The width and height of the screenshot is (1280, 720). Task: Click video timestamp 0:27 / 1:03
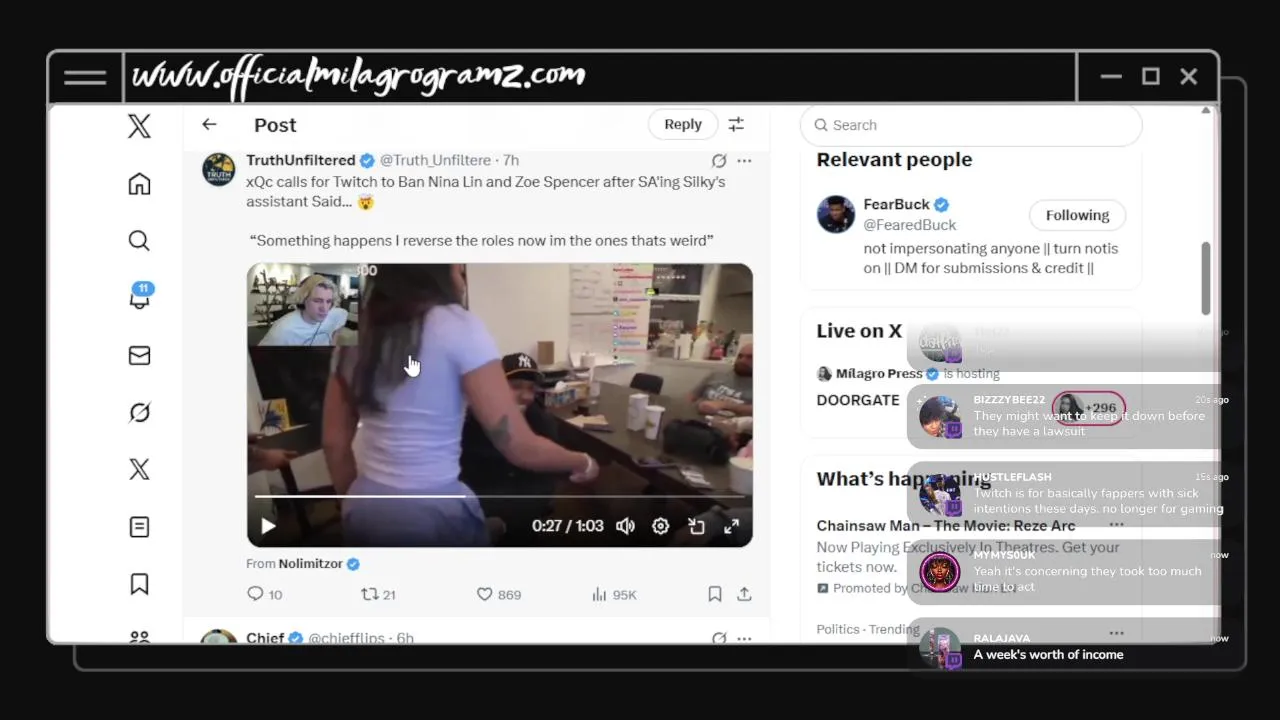click(x=568, y=526)
